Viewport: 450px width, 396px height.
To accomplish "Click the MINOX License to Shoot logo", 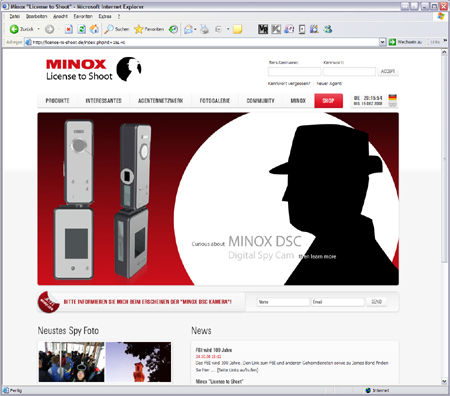I will pos(93,69).
